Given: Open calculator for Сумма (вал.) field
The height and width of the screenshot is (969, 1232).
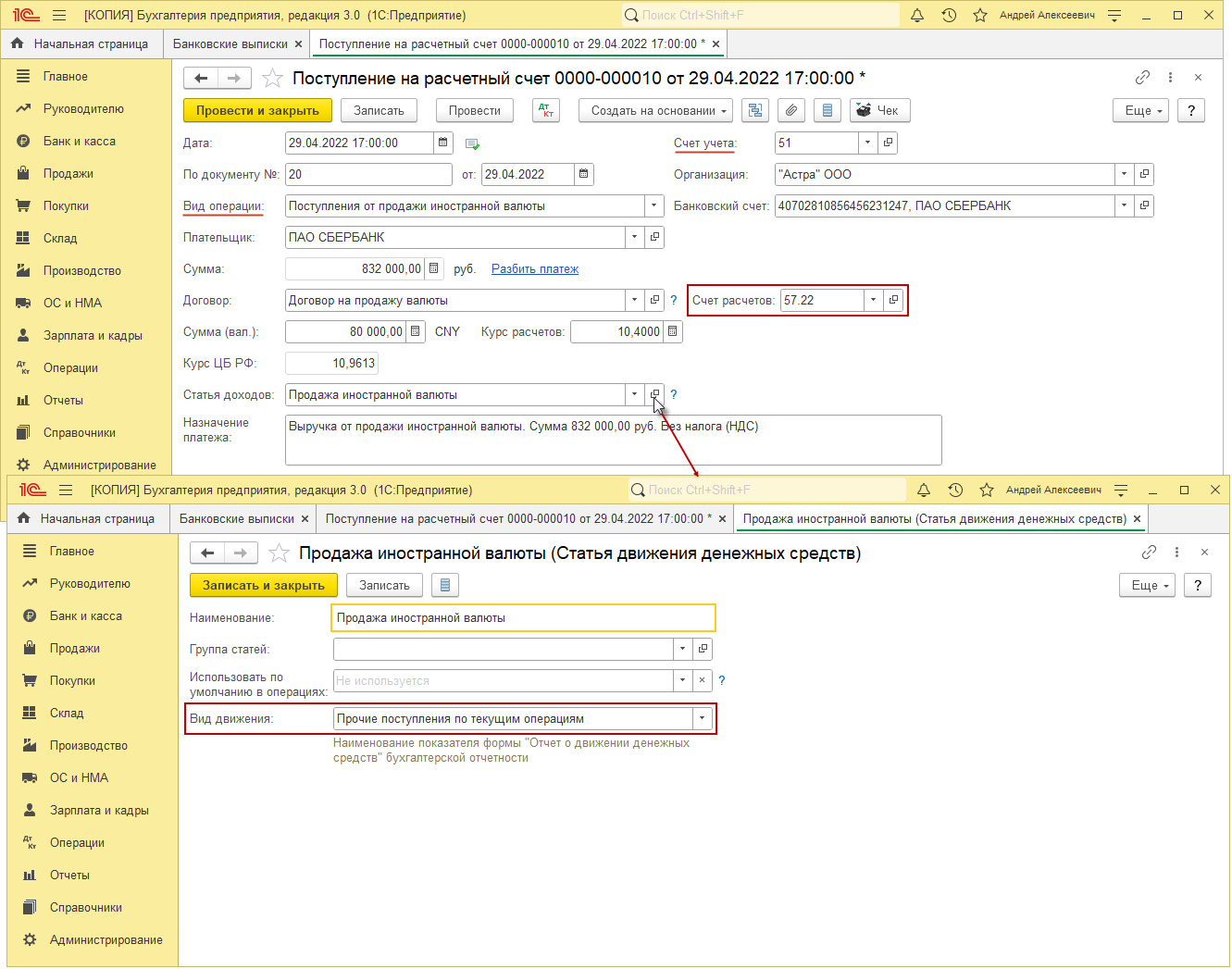Looking at the screenshot, I should pos(416,331).
